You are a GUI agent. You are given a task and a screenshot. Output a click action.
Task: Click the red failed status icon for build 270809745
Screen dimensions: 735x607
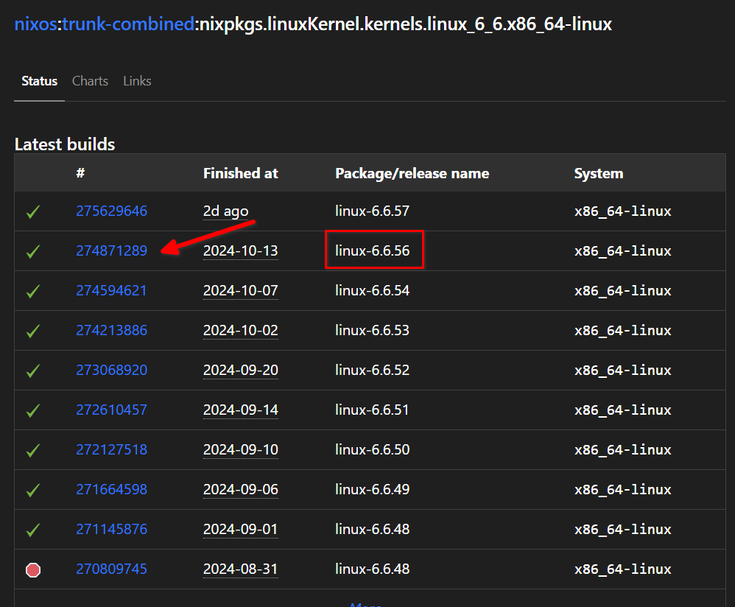pyautogui.click(x=33, y=570)
